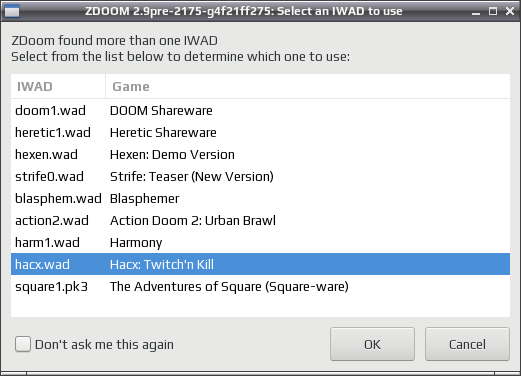
Task: Sort list by the IWAD column header
Action: 58,87
